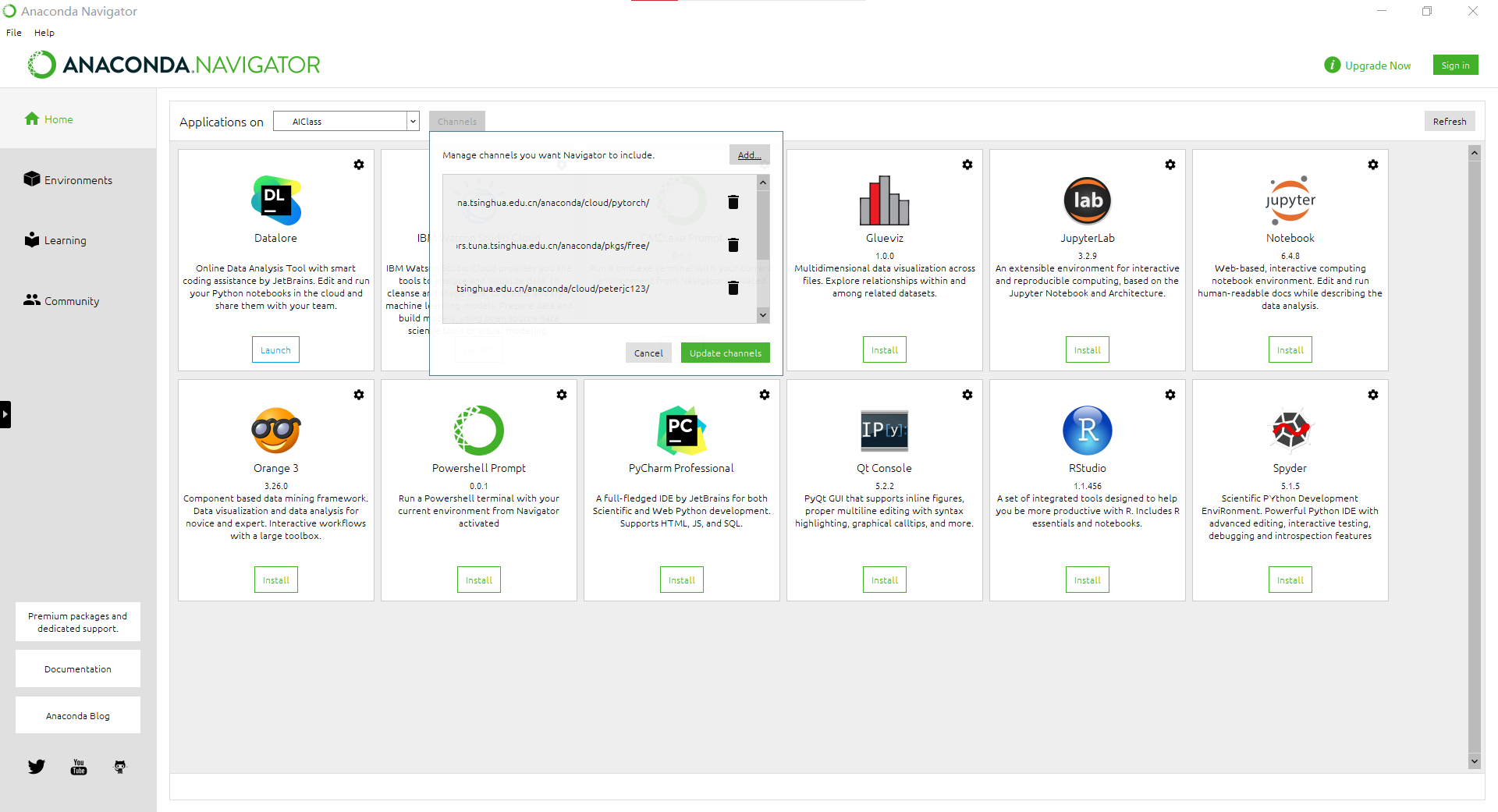Screen dimensions: 1498x812
Task: Open the Anaconda Blog button
Action: [78, 715]
